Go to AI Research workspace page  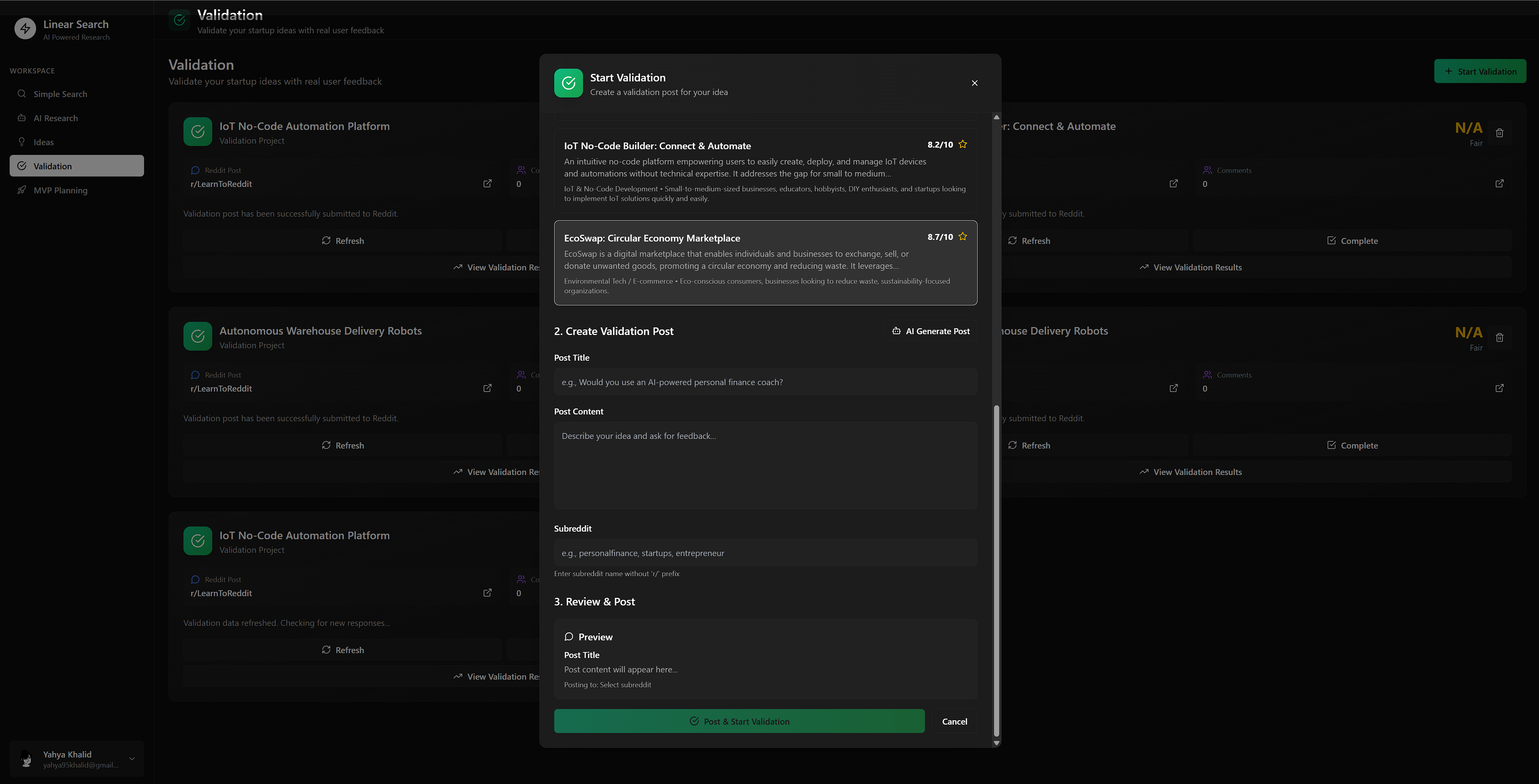[55, 118]
